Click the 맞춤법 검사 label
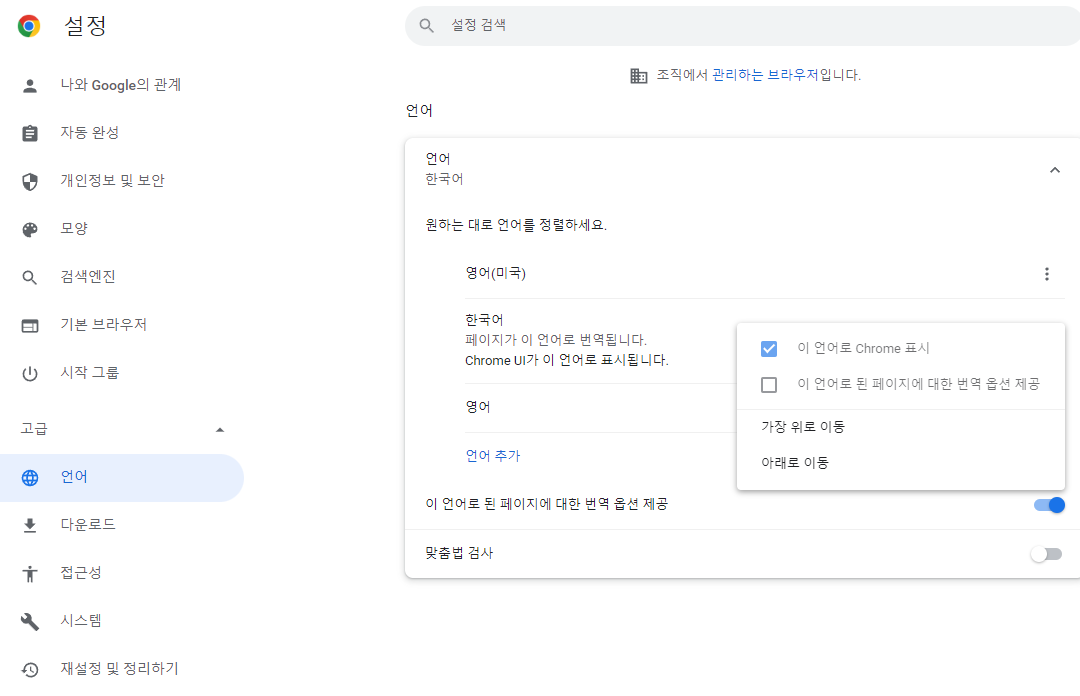Image resolution: width=1080 pixels, height=696 pixels. coord(459,554)
